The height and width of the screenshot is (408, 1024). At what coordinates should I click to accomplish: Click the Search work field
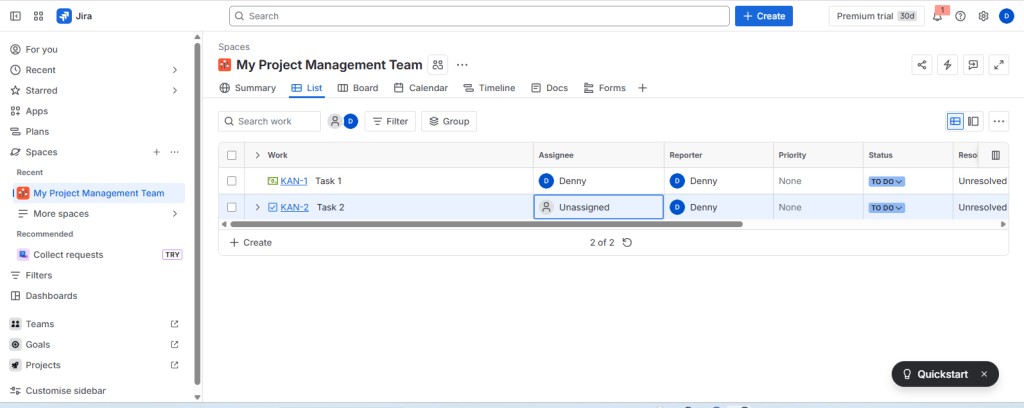click(x=269, y=121)
